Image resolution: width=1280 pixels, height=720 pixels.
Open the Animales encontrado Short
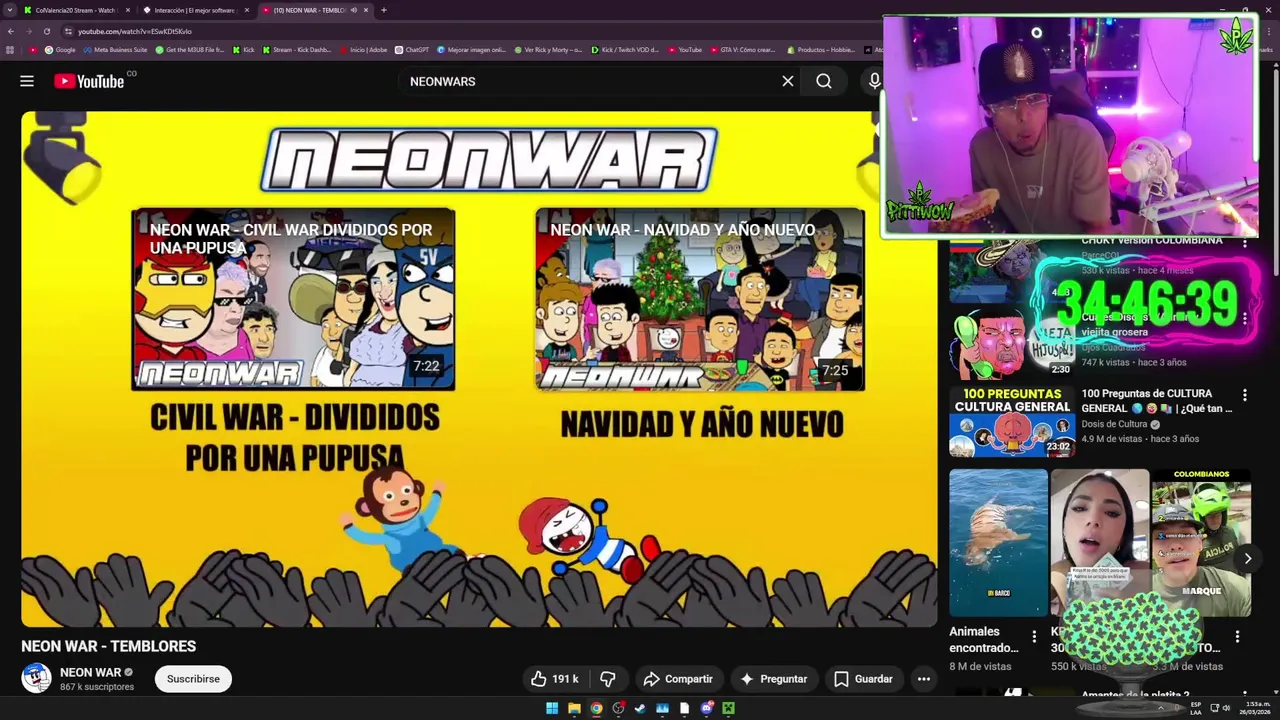(998, 543)
